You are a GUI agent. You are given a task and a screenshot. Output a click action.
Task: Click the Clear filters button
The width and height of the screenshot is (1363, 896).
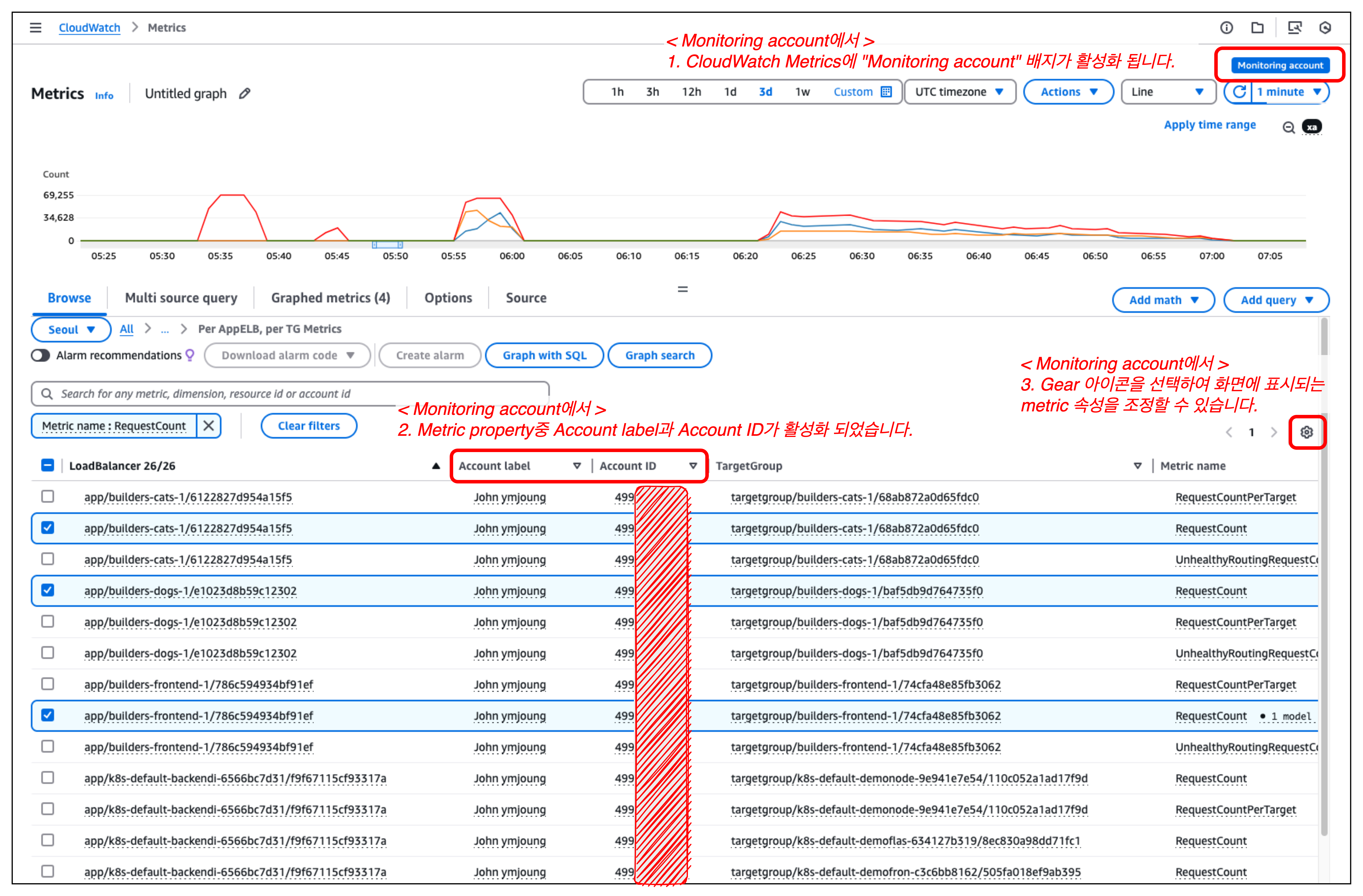pos(309,426)
